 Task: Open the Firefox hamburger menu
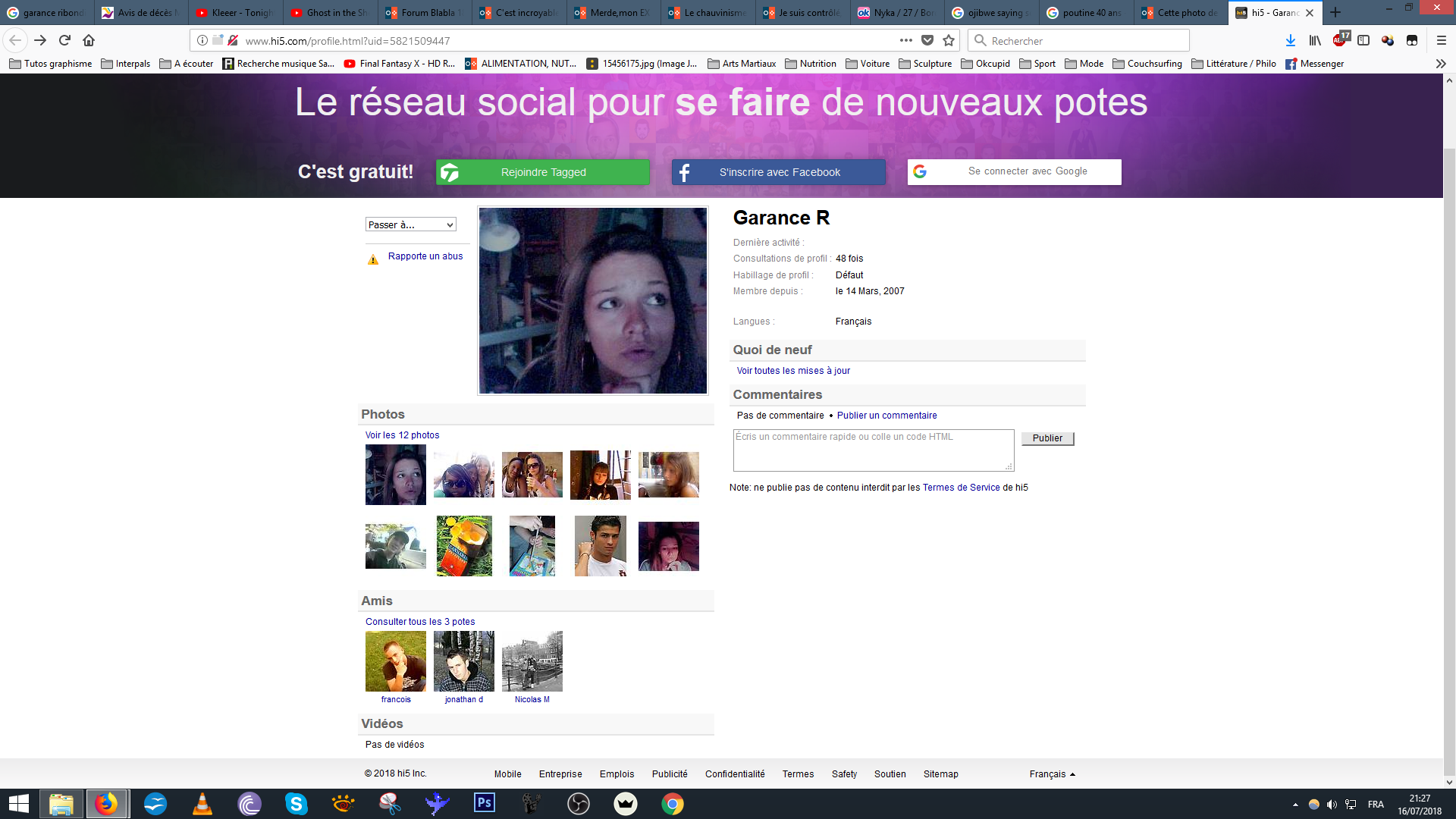[x=1442, y=40]
